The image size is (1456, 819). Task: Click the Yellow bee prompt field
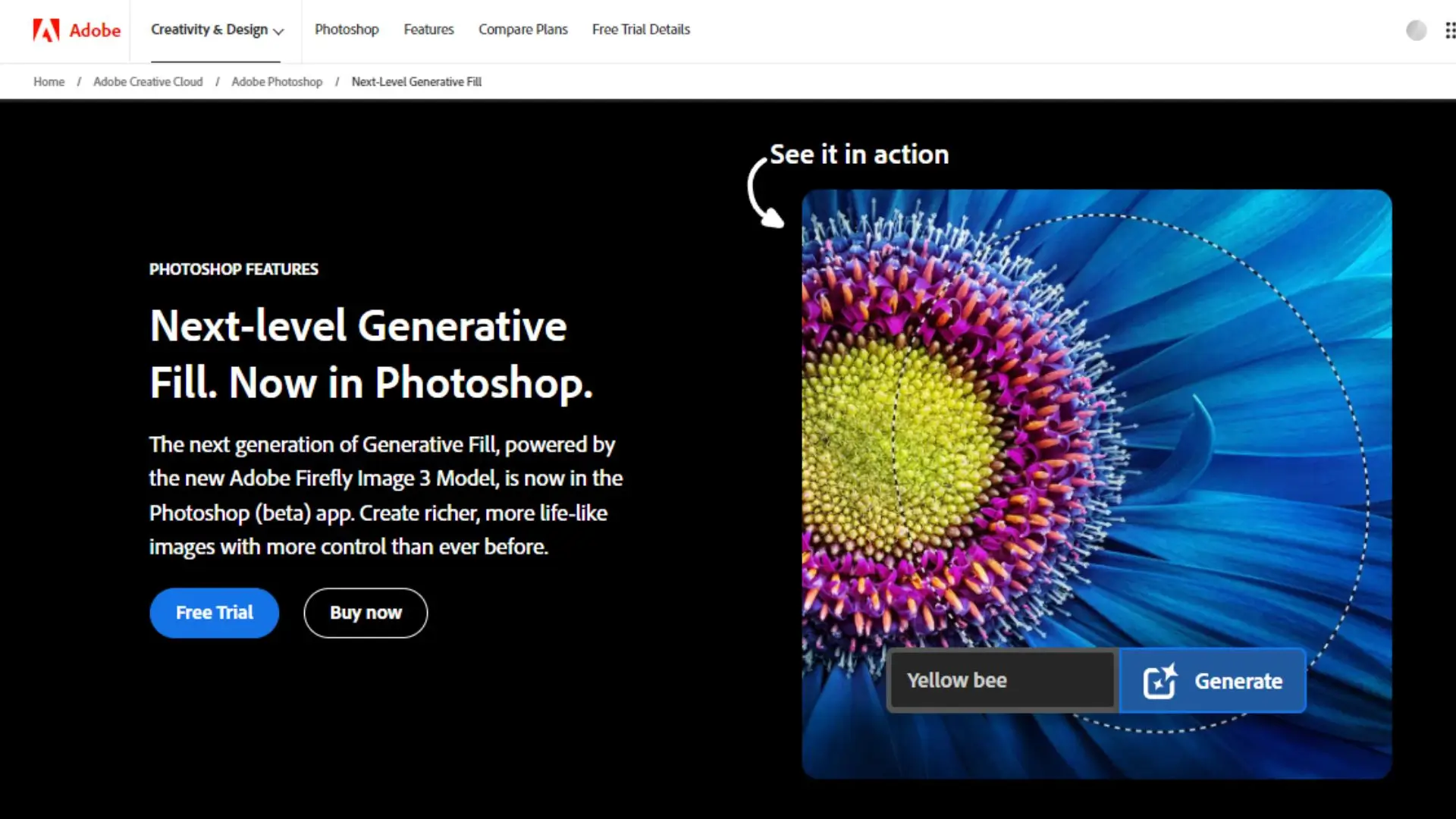1001,681
